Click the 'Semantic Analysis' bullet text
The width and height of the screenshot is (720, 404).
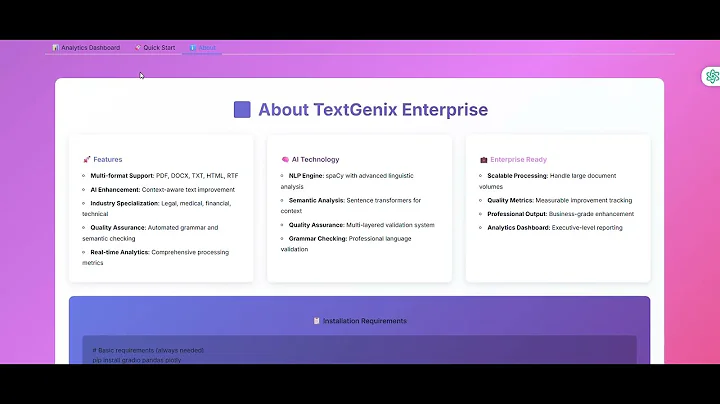coord(351,205)
